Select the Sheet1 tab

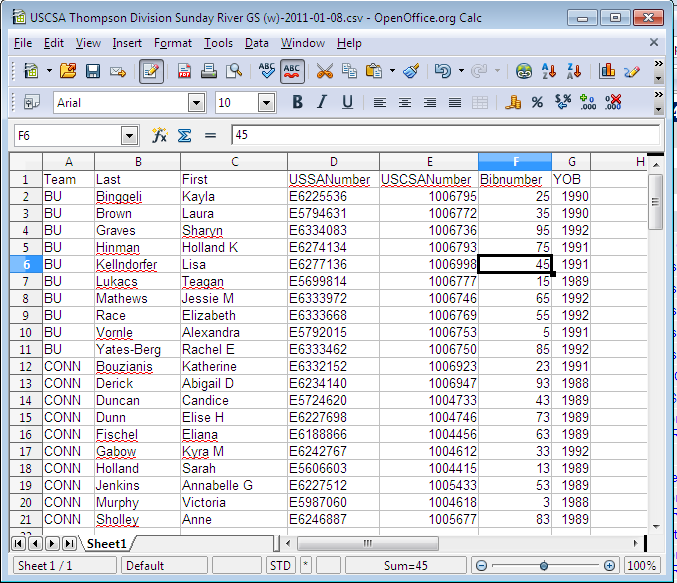click(x=107, y=544)
